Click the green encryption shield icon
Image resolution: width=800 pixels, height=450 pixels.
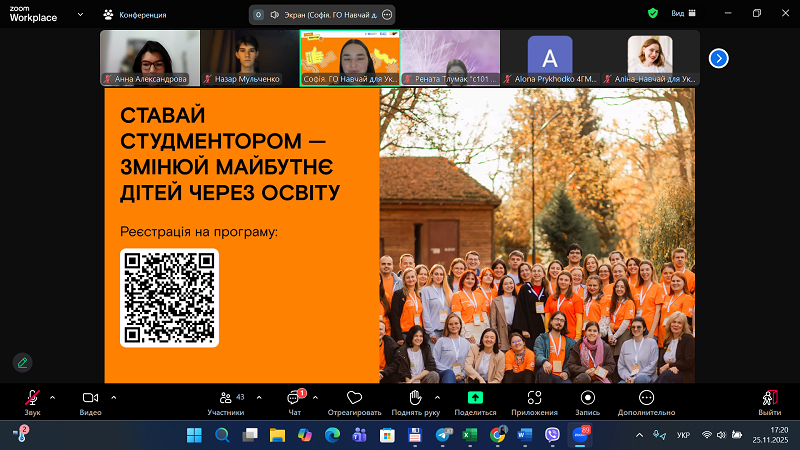click(653, 14)
